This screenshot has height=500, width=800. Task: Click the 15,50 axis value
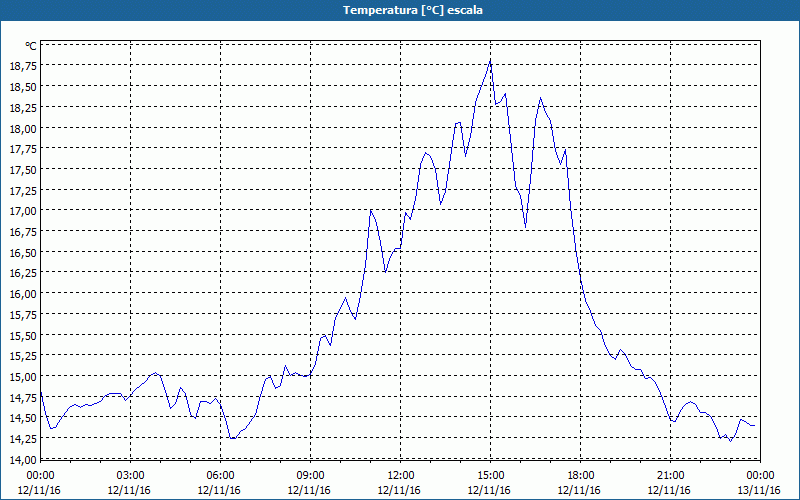23,335
